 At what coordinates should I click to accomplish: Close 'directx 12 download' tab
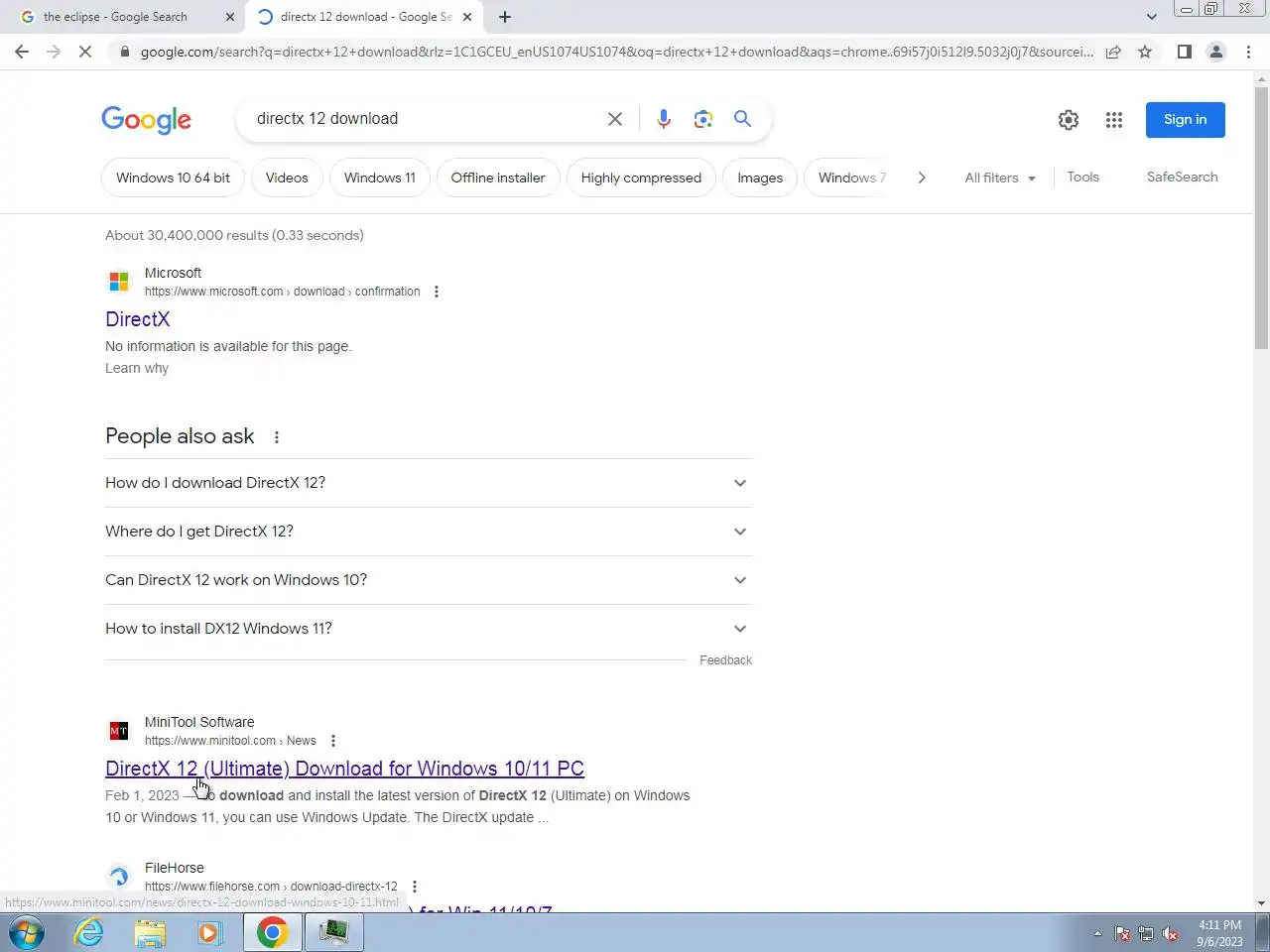pyautogui.click(x=467, y=17)
